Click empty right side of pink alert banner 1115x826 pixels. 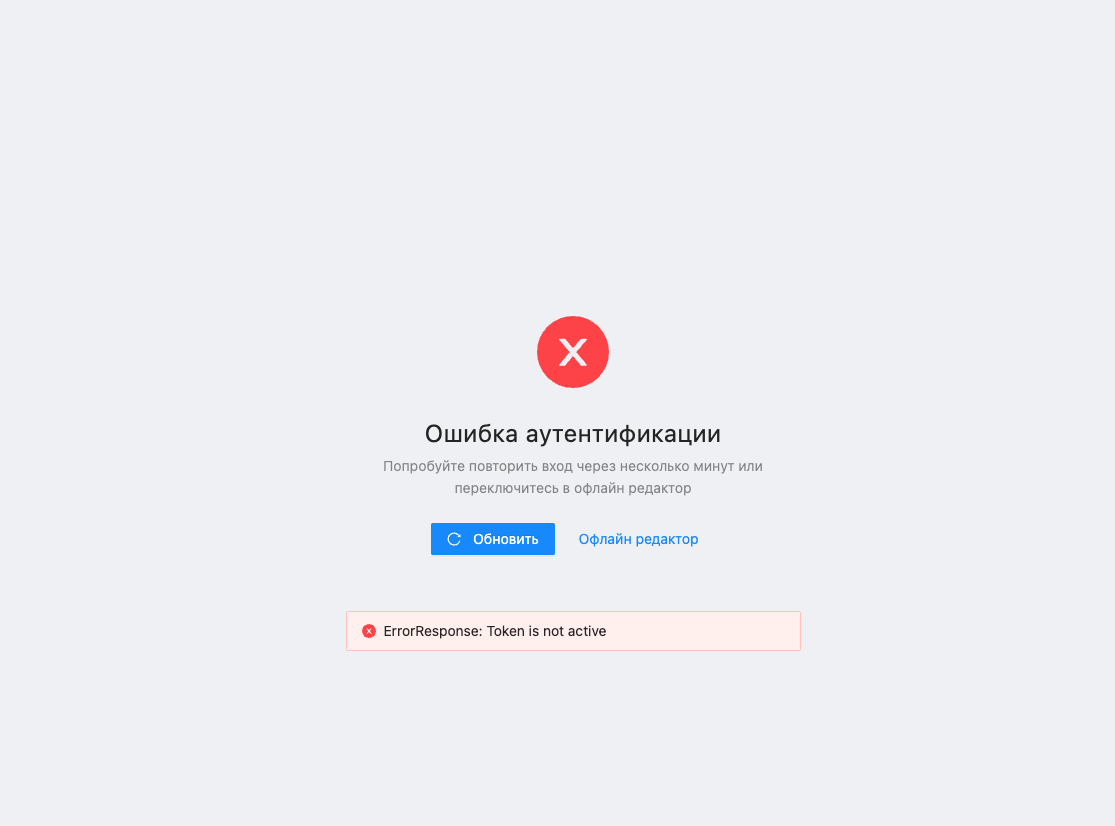click(704, 631)
